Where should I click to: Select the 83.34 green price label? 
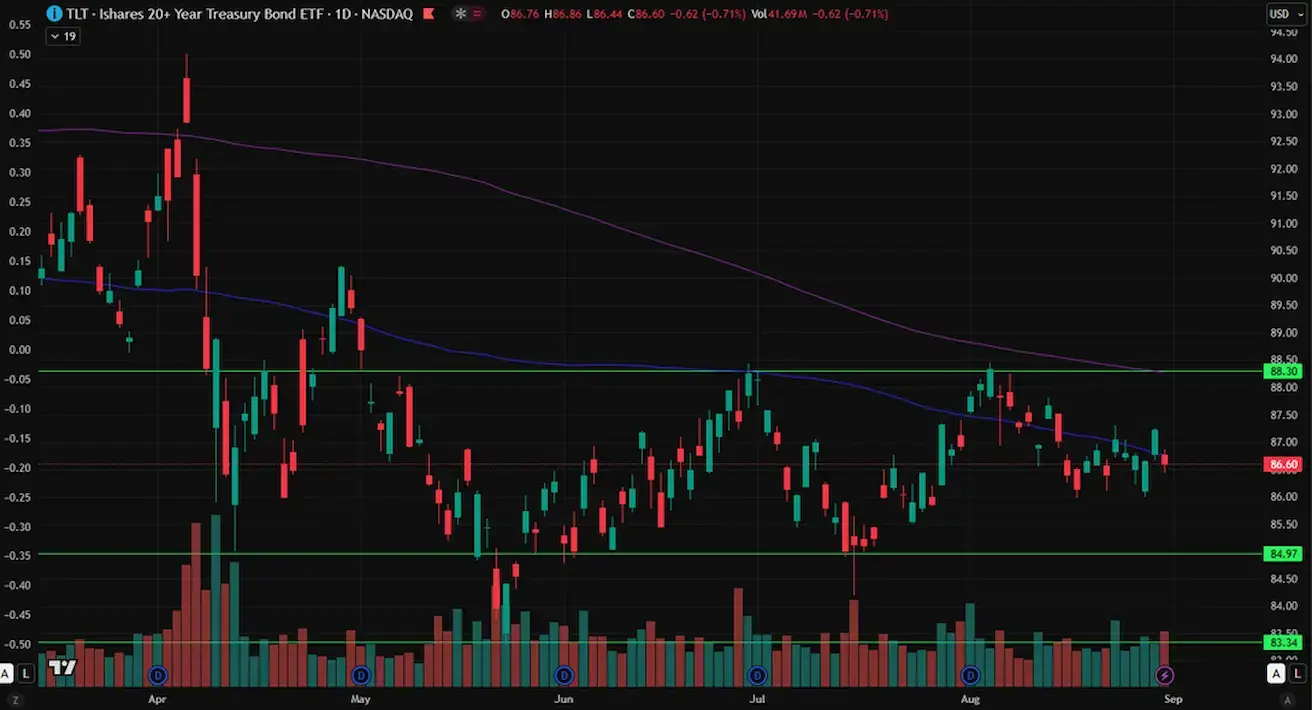[x=1283, y=642]
